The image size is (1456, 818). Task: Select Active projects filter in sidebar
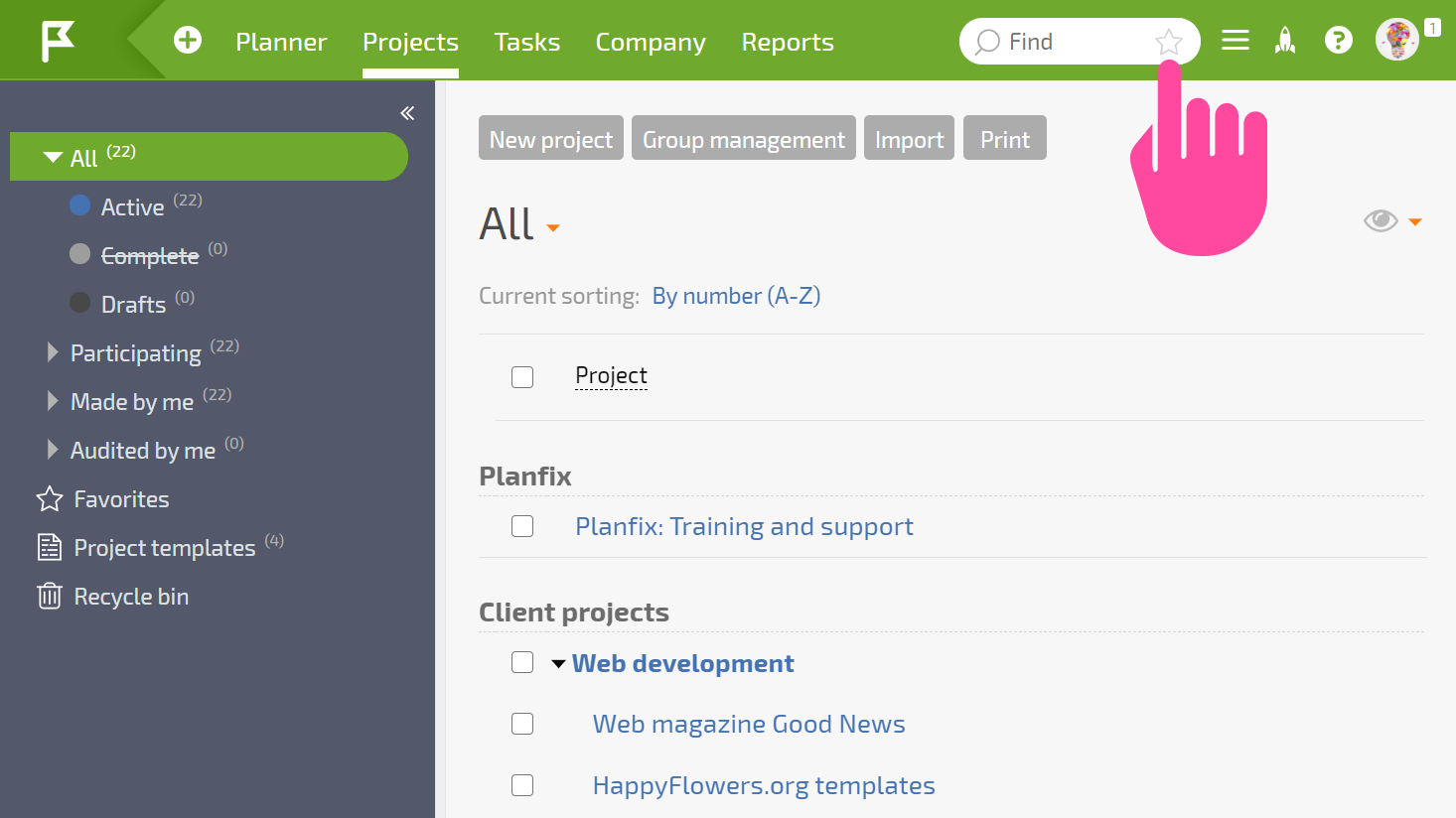pyautogui.click(x=132, y=206)
